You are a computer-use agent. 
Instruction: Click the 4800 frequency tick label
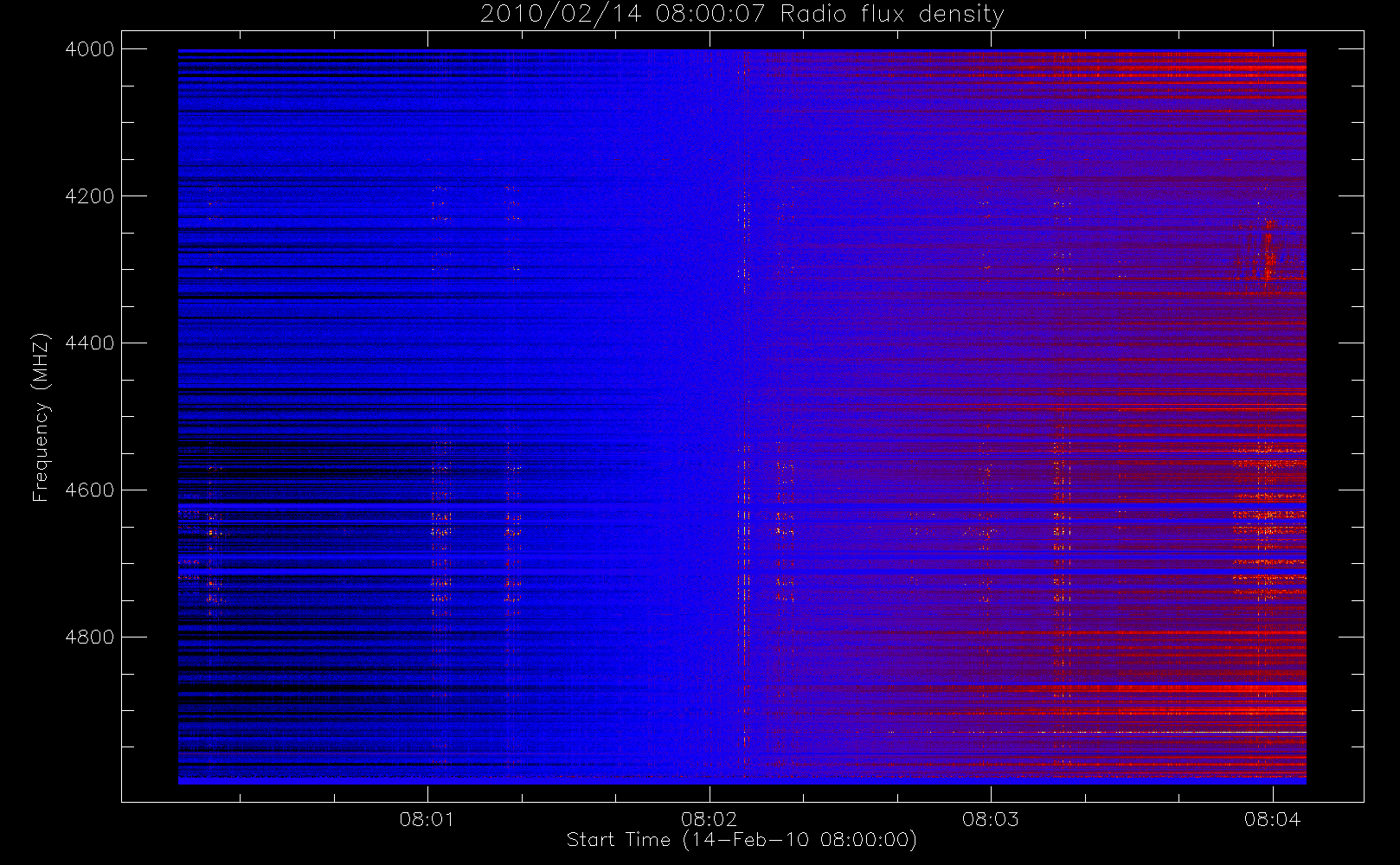point(90,638)
